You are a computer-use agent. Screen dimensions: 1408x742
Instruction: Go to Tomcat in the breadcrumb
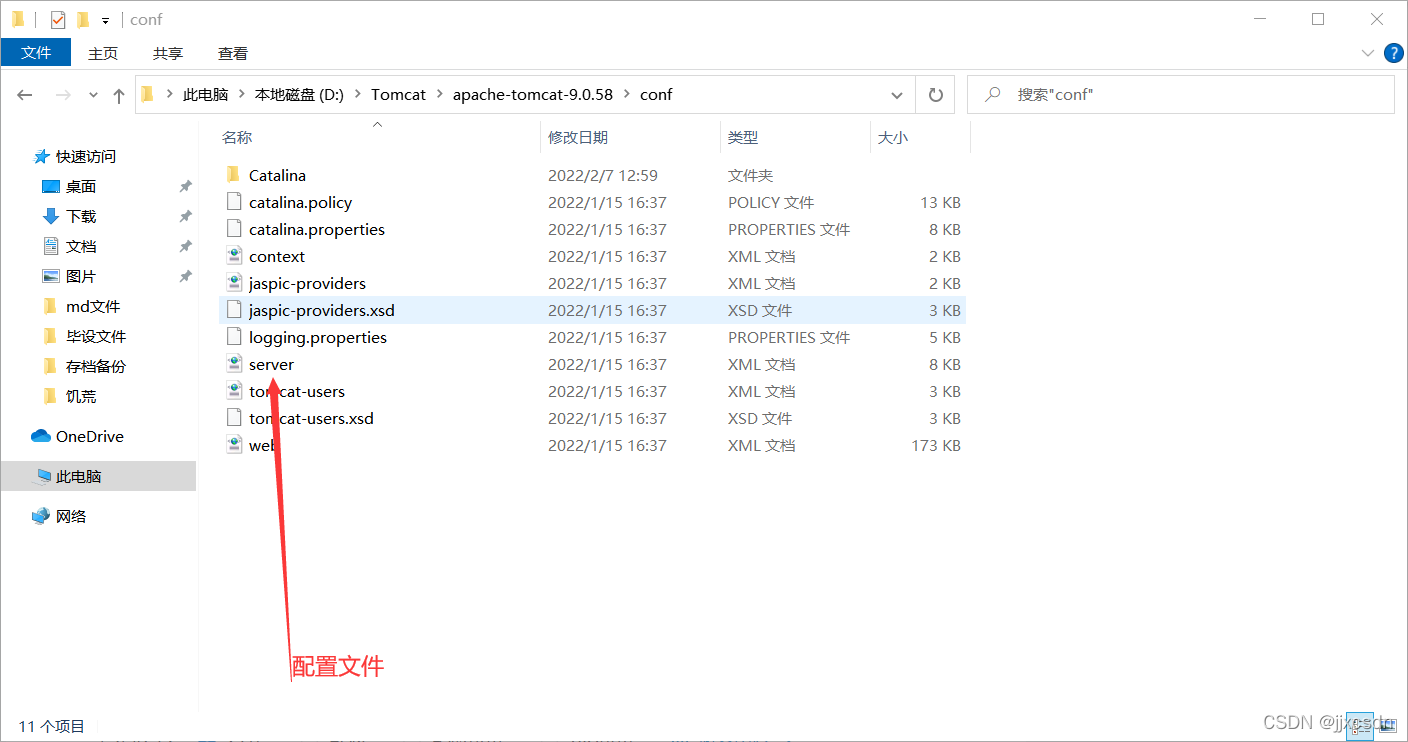(x=398, y=94)
